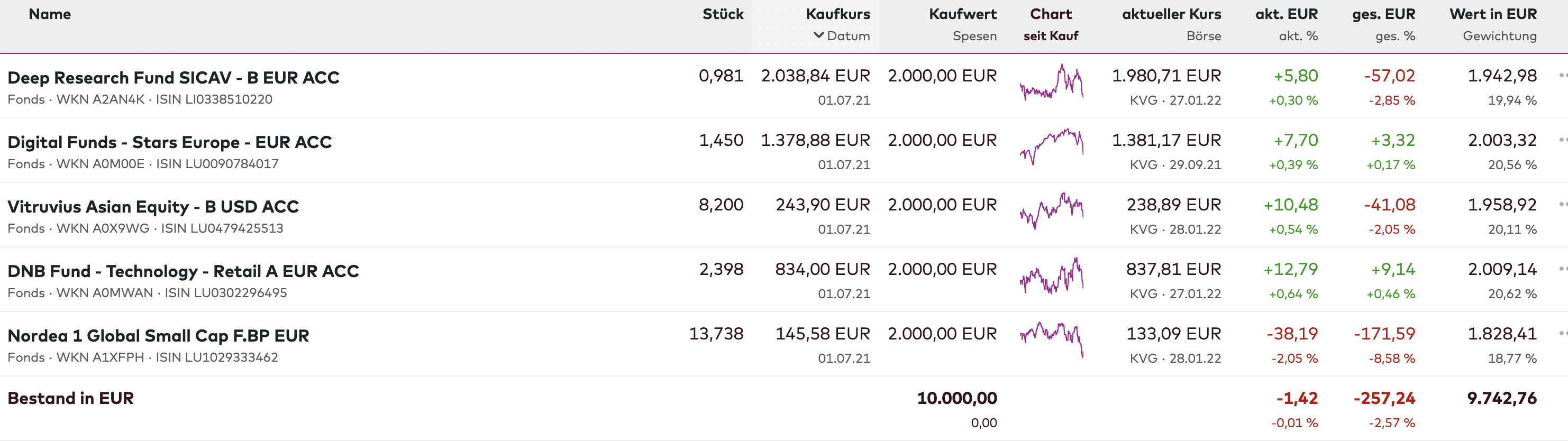Sort by the Wert in EUR header
This screenshot has width=1568, height=441.
point(1492,14)
